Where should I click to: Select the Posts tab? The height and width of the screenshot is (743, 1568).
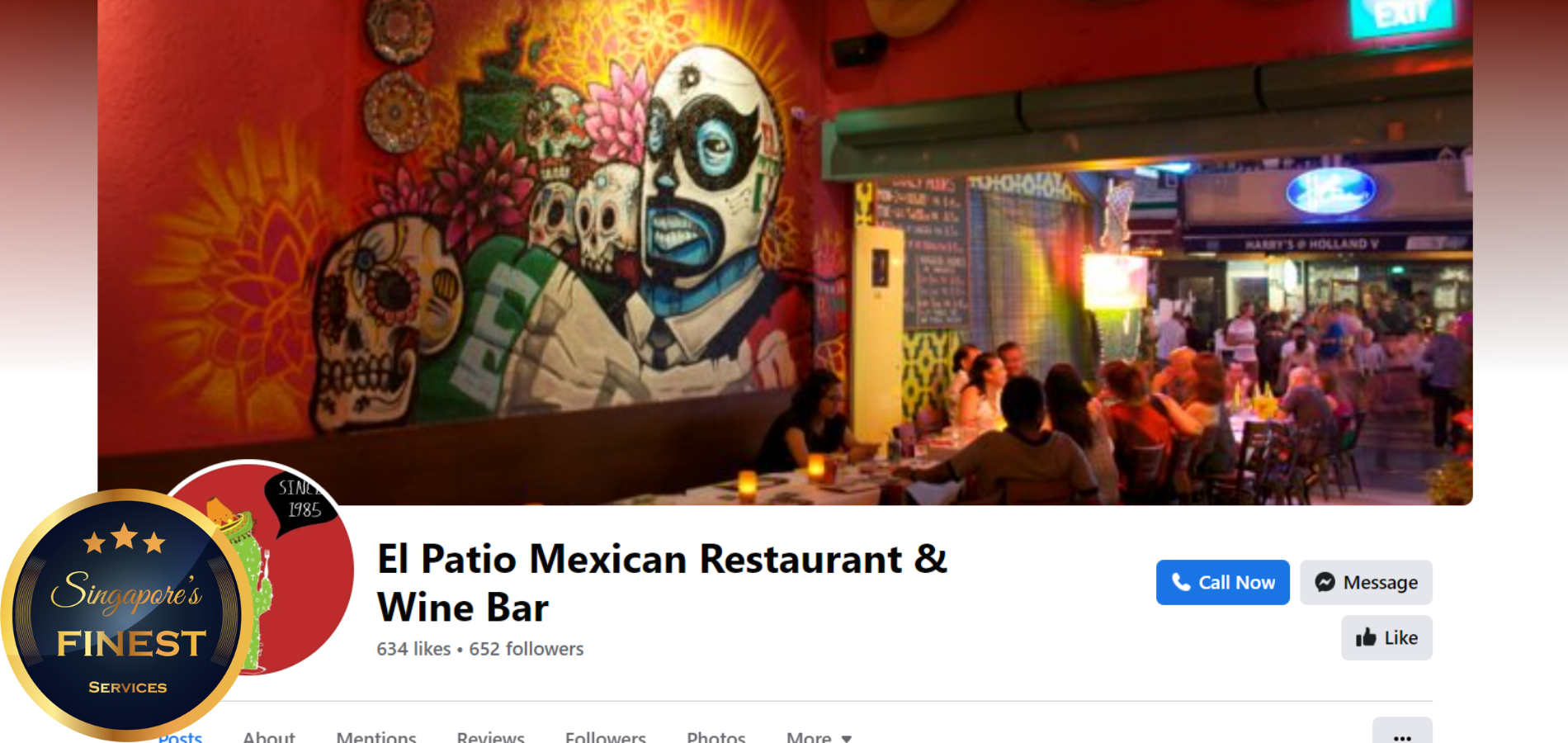click(180, 736)
